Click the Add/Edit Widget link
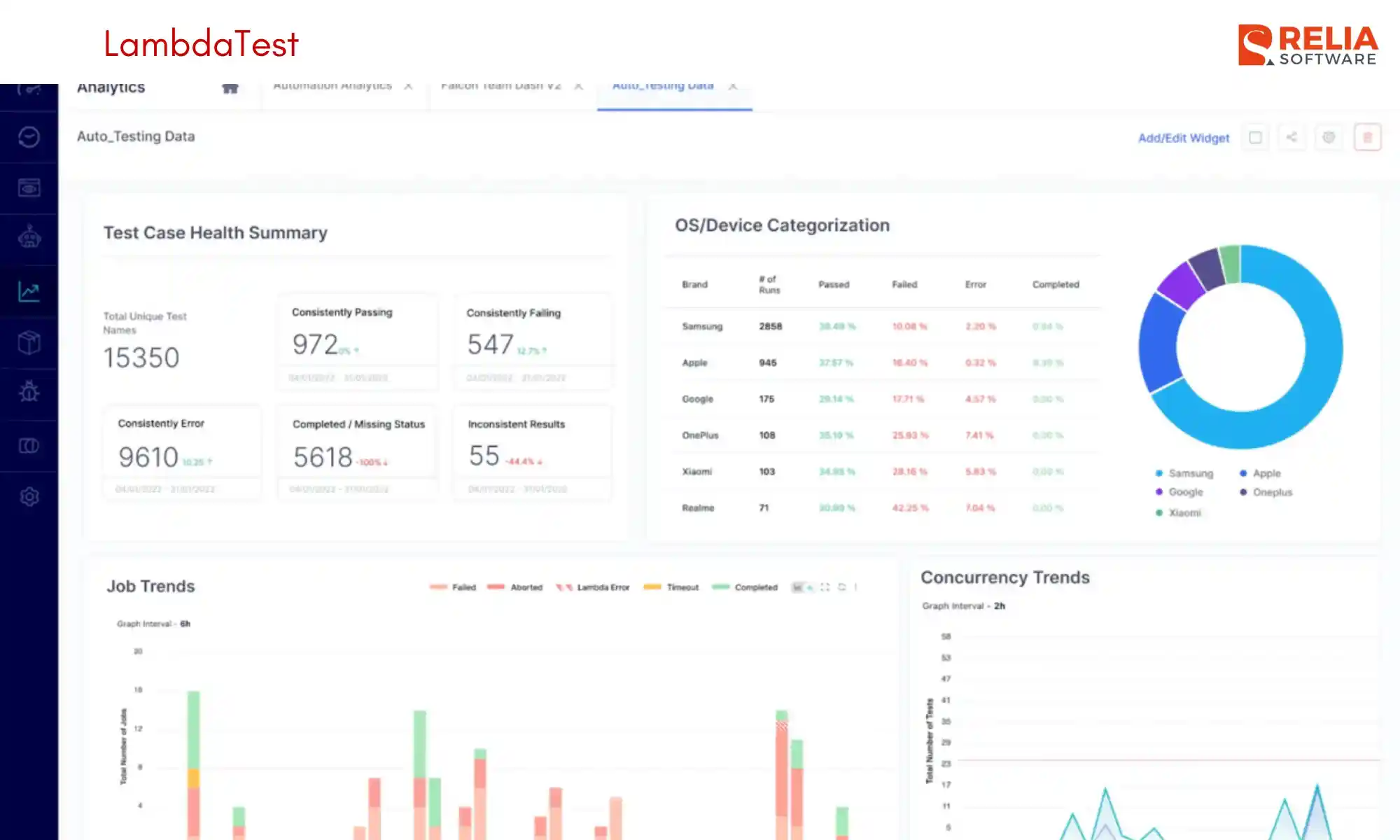 click(1183, 138)
